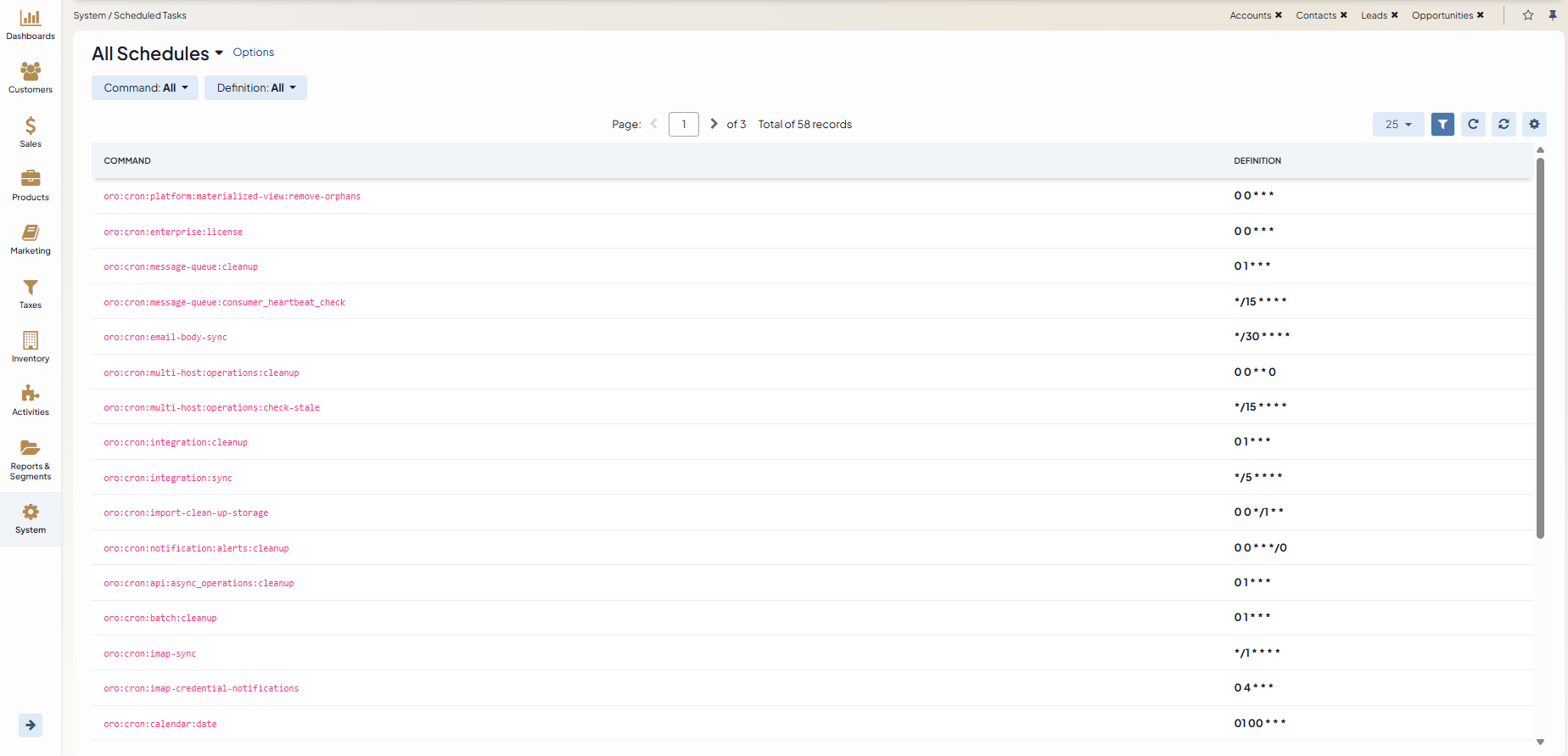
Task: Click the grid refresh icon
Action: pyautogui.click(x=1473, y=124)
